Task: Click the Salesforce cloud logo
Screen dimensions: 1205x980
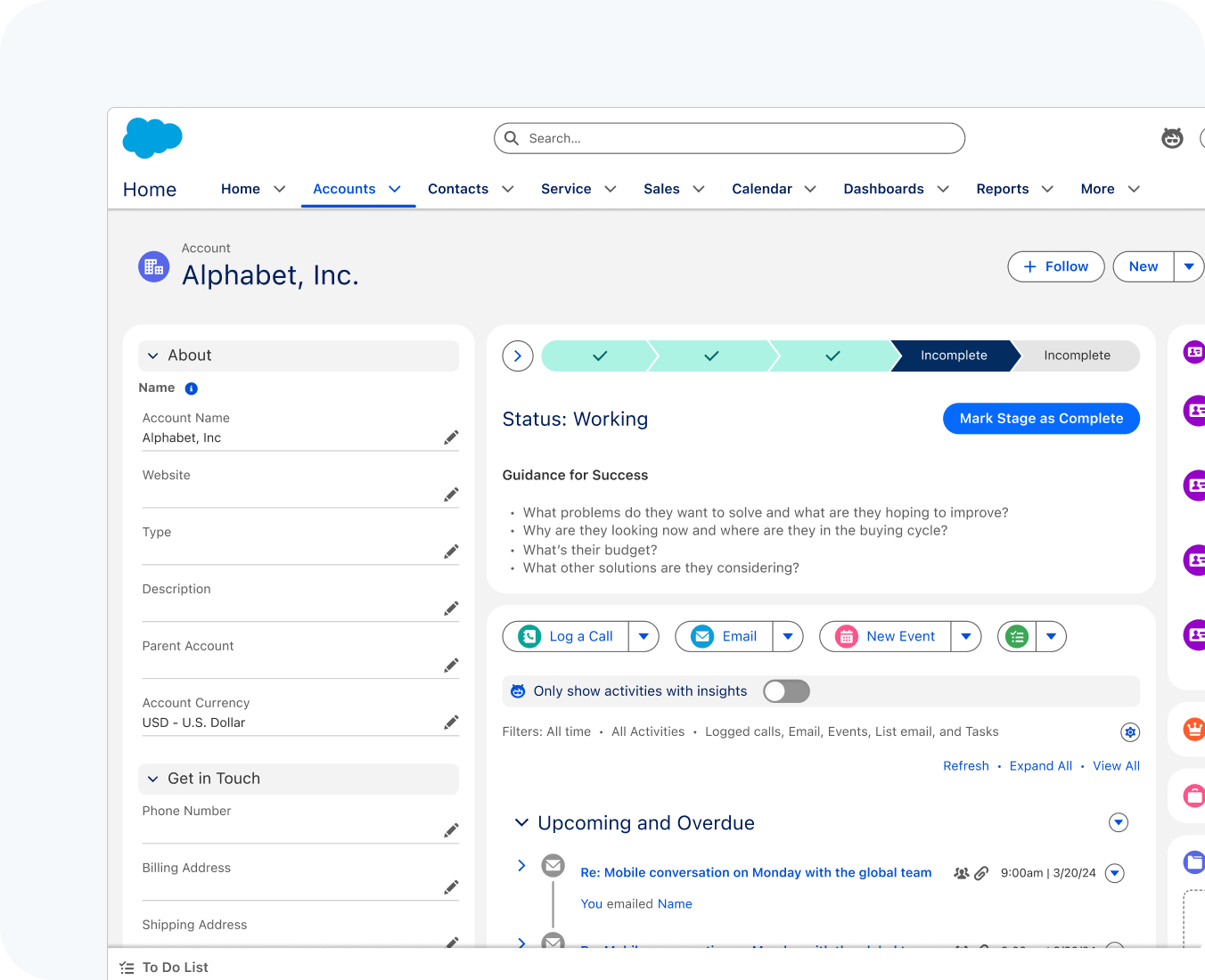Action: point(152,137)
